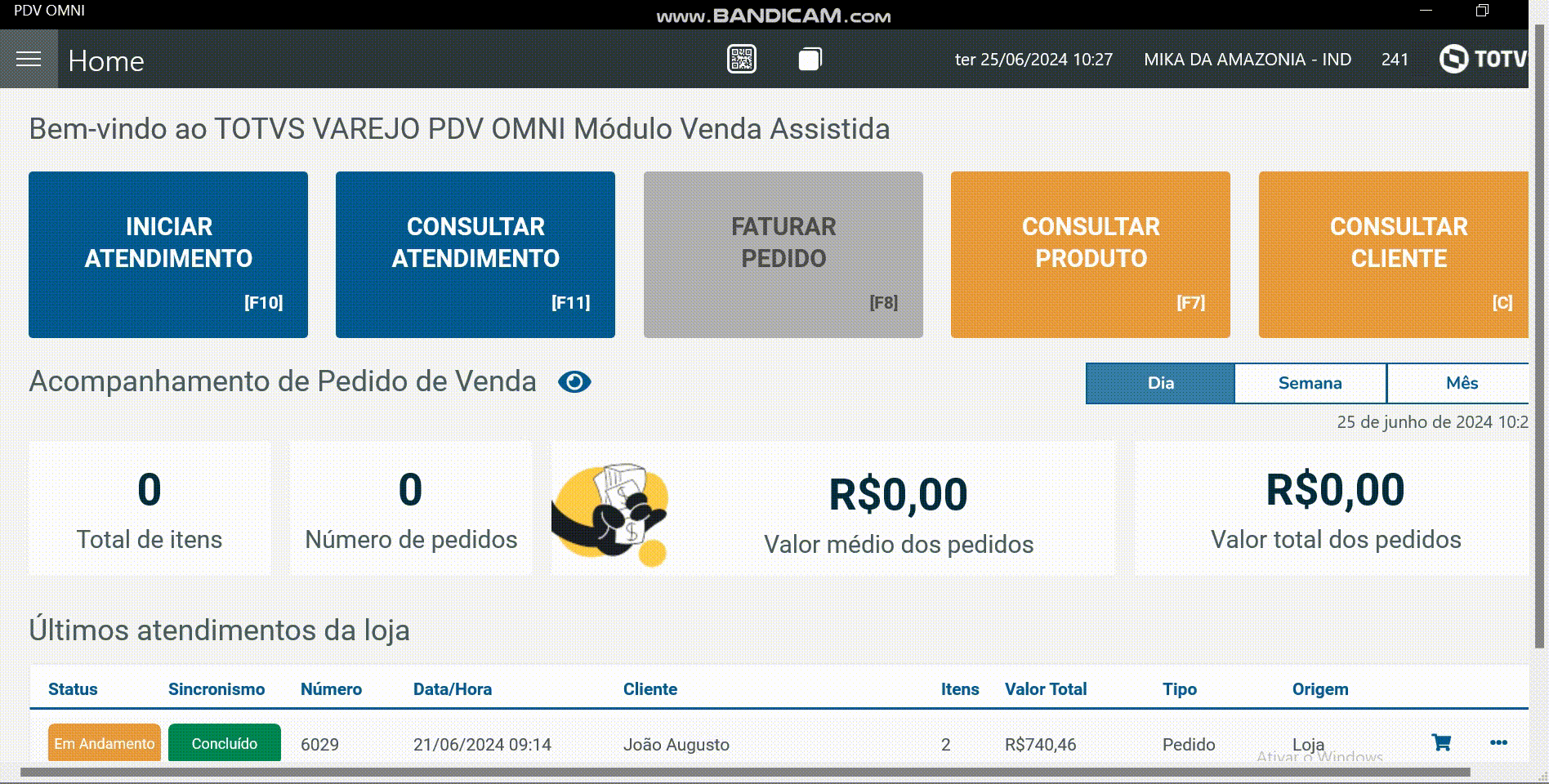This screenshot has height=784, width=1549.
Task: Click the Itens column header
Action: pyautogui.click(x=960, y=689)
